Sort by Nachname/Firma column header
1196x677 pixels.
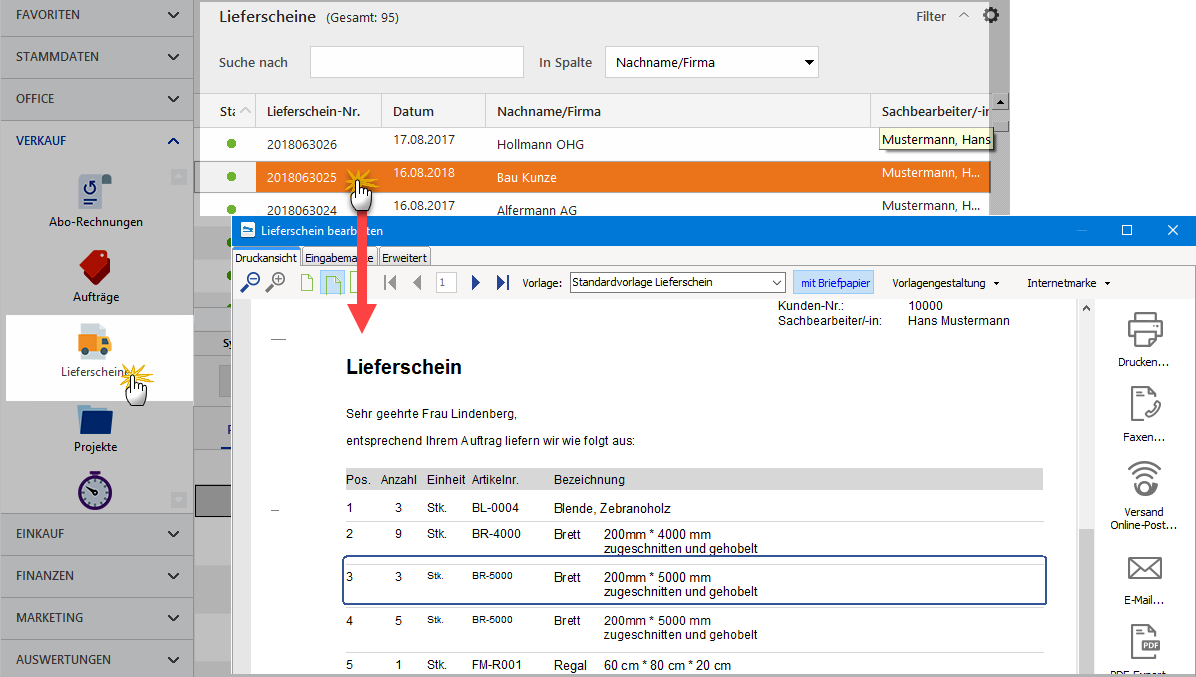click(x=677, y=111)
